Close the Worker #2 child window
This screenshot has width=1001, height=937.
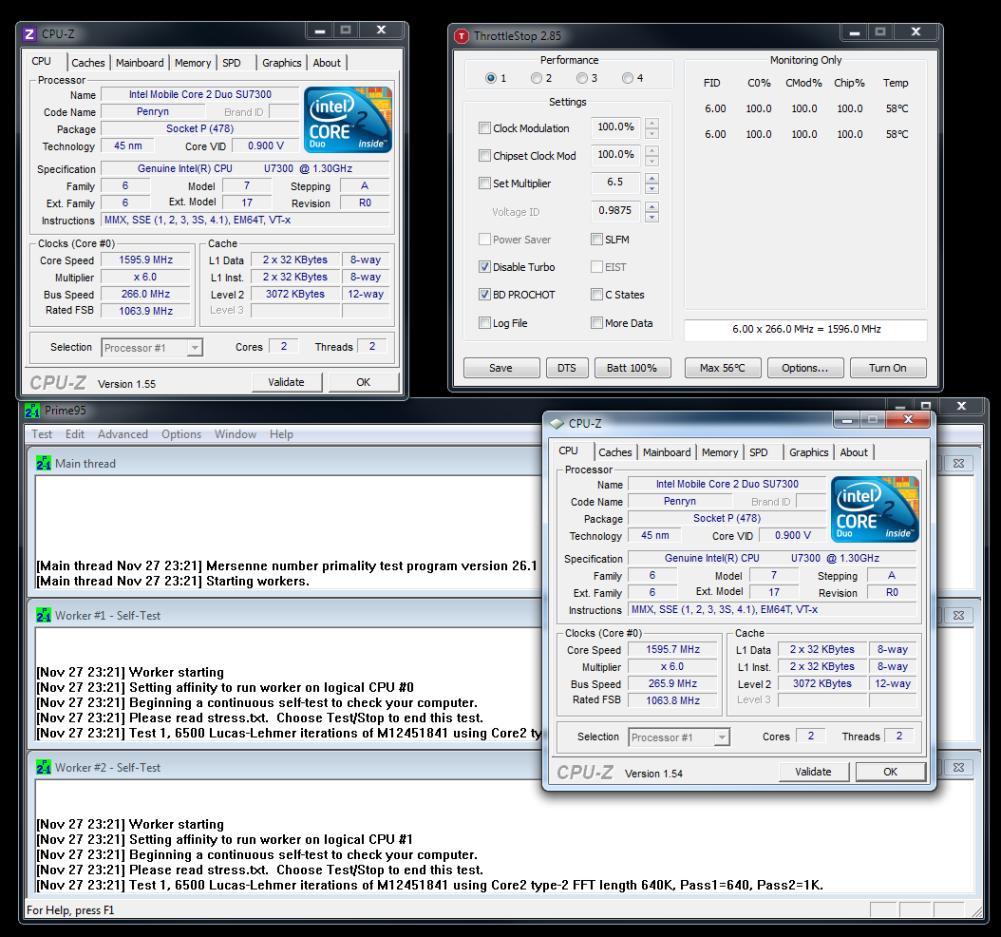point(958,767)
